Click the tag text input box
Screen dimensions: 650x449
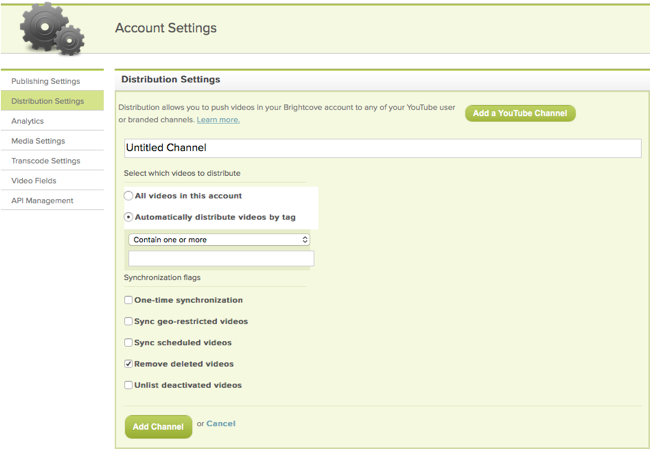click(220, 259)
